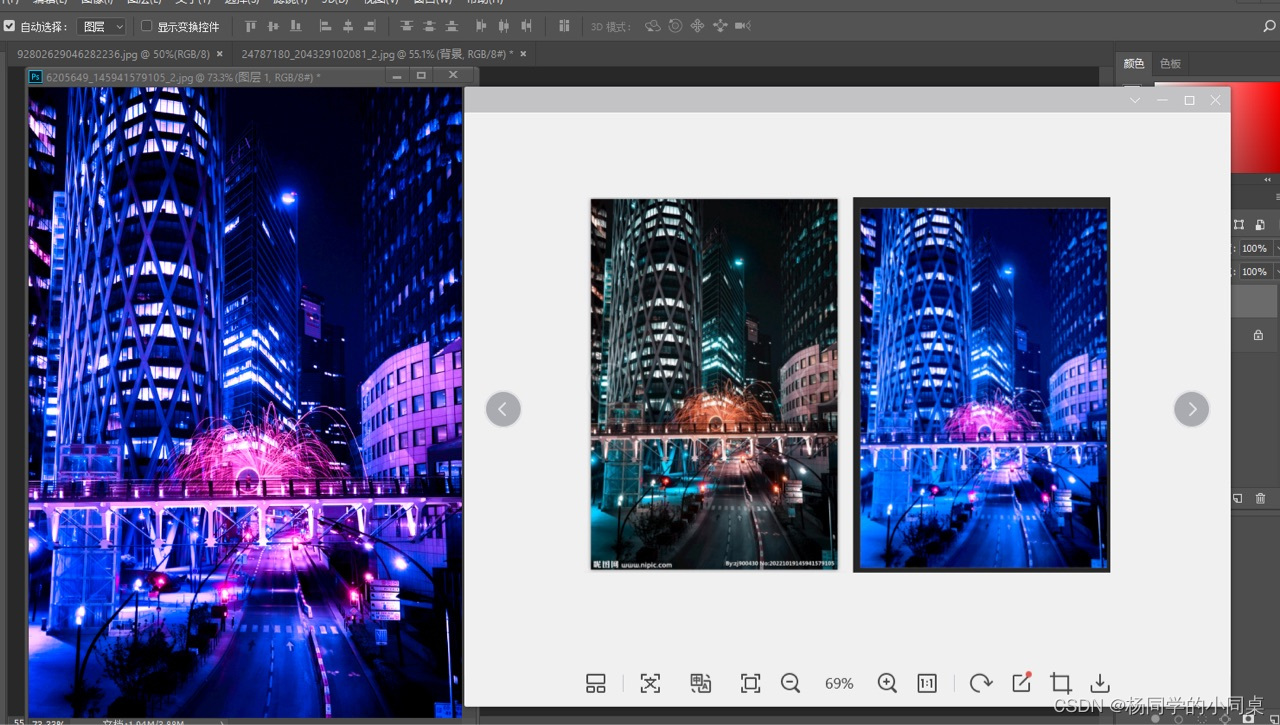Select the 3D slide object mode icon
This screenshot has width=1280, height=725.
click(x=719, y=26)
